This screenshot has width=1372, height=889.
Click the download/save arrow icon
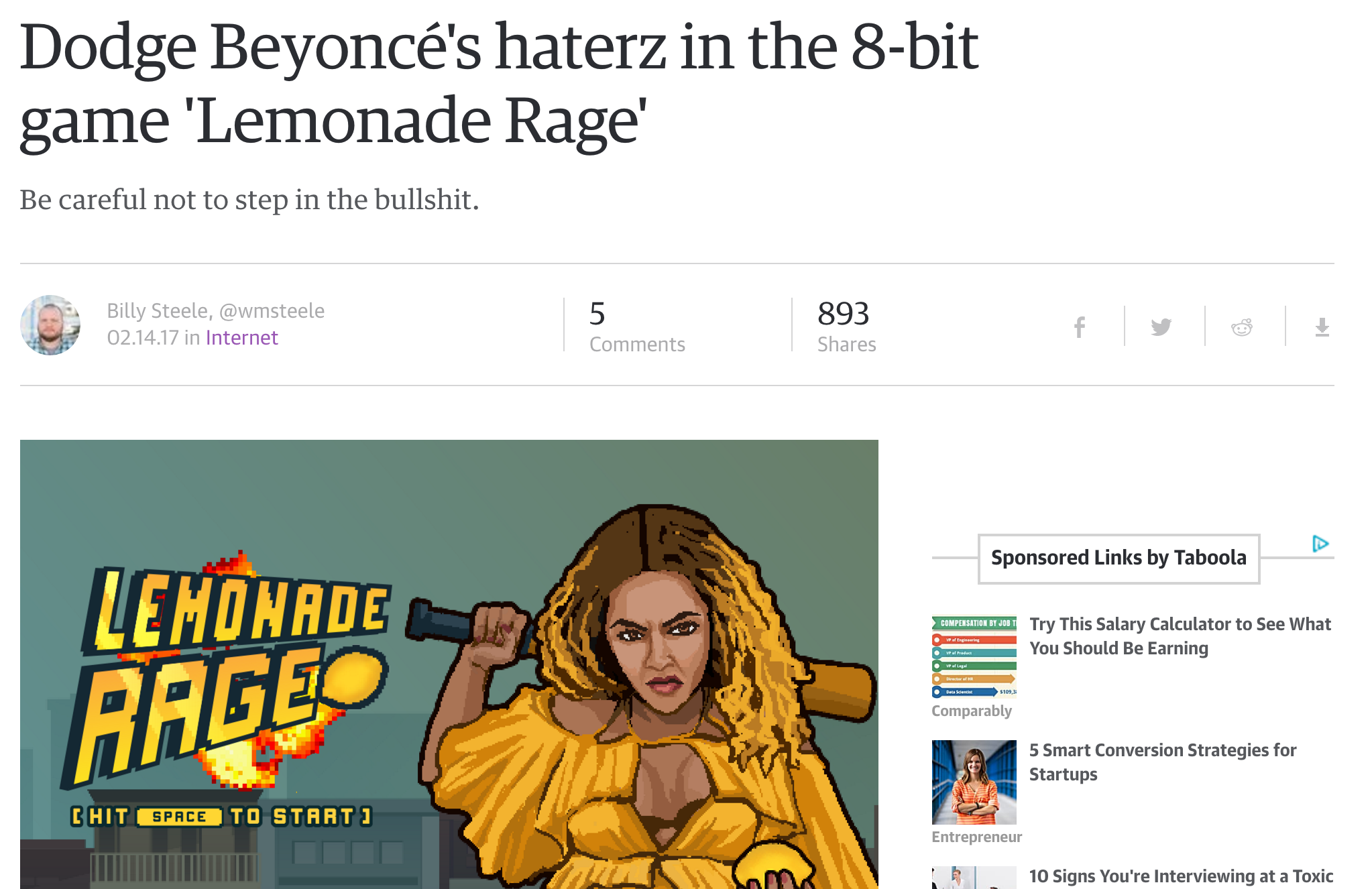(1322, 327)
